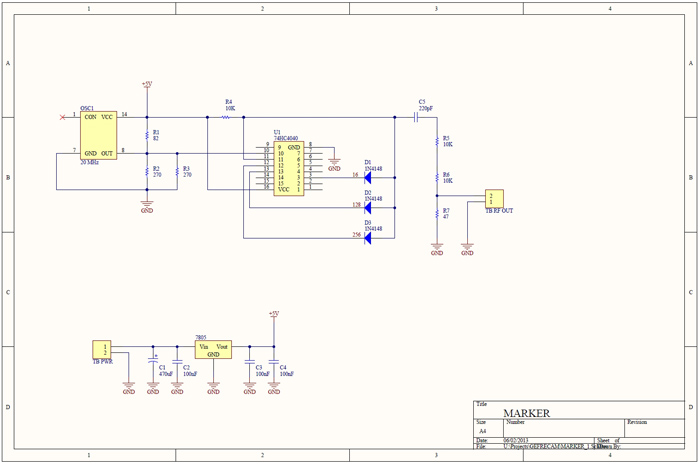This screenshot has width=700, height=464.
Task: Click the TB PWR terminal block
Action: pos(101,349)
